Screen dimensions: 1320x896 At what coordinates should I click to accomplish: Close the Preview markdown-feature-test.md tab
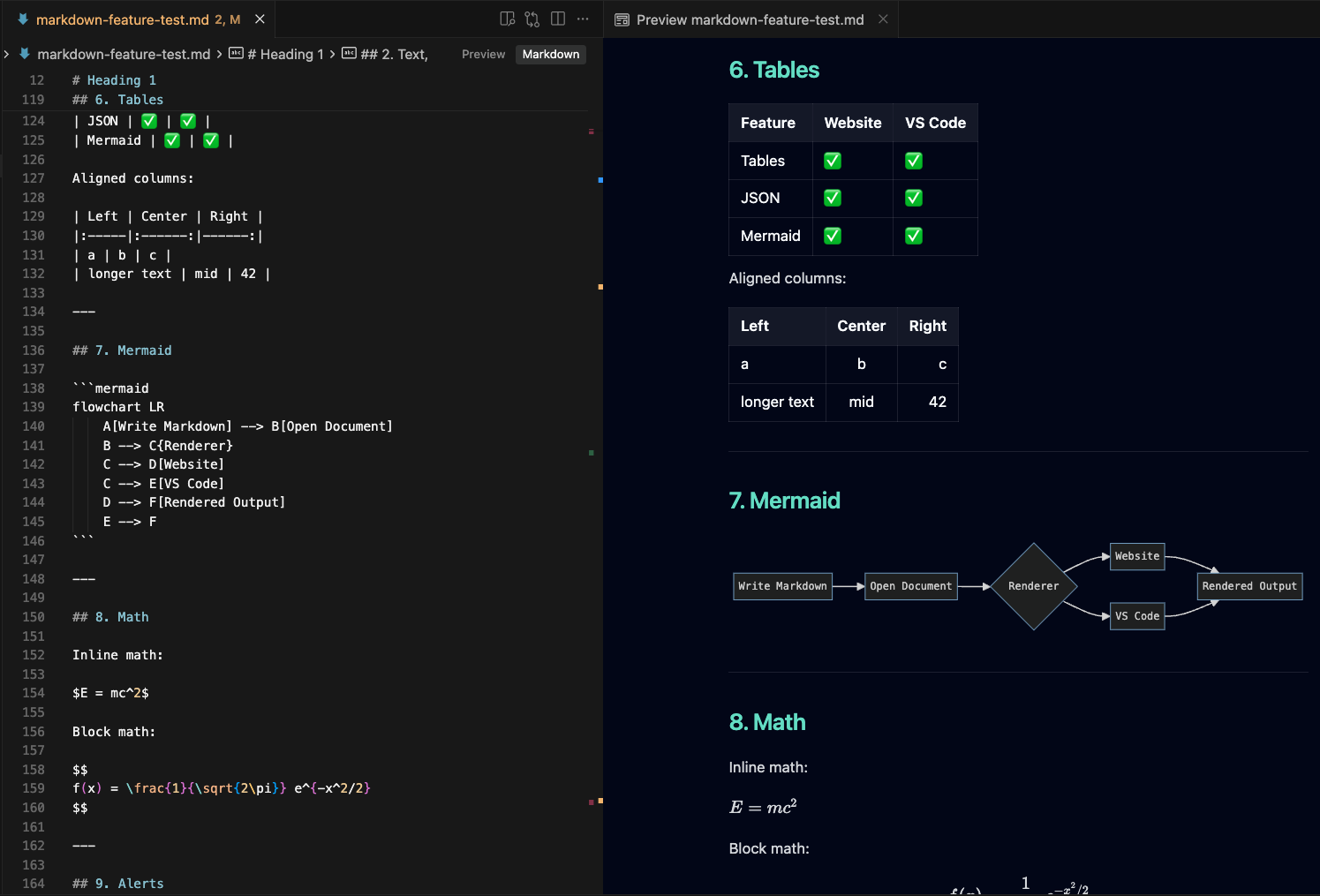(x=883, y=19)
